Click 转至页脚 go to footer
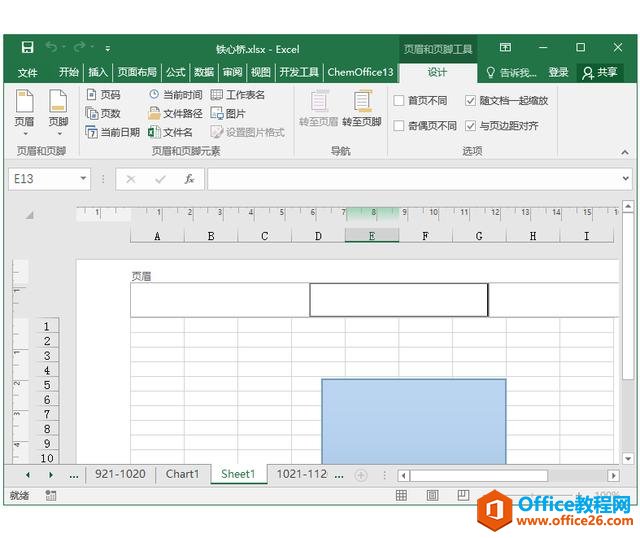 (x=362, y=108)
